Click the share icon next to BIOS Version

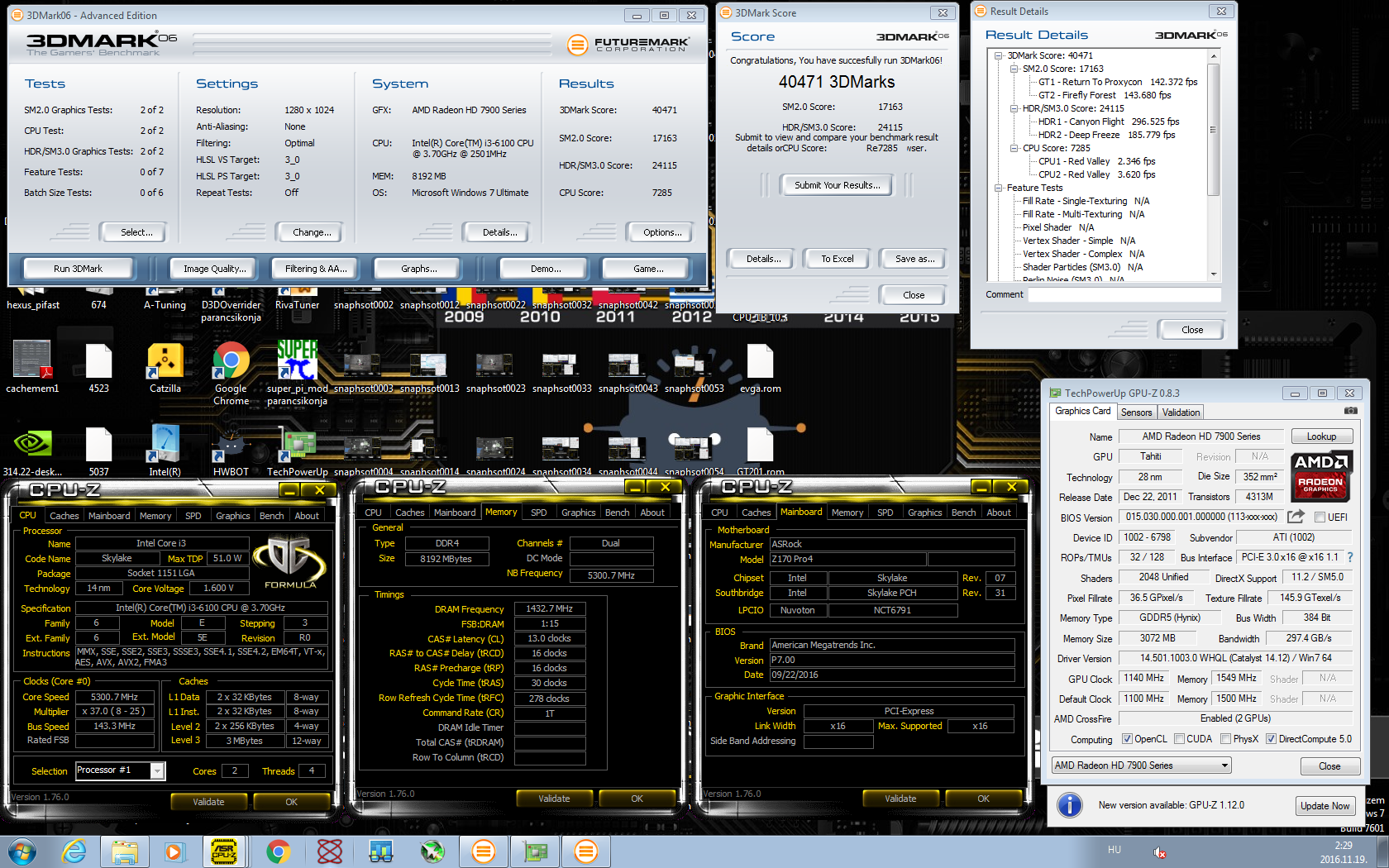pyautogui.click(x=1296, y=517)
